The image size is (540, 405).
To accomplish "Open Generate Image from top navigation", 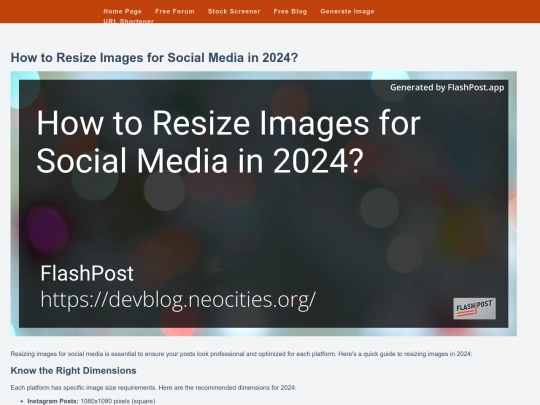I will 347,11.
